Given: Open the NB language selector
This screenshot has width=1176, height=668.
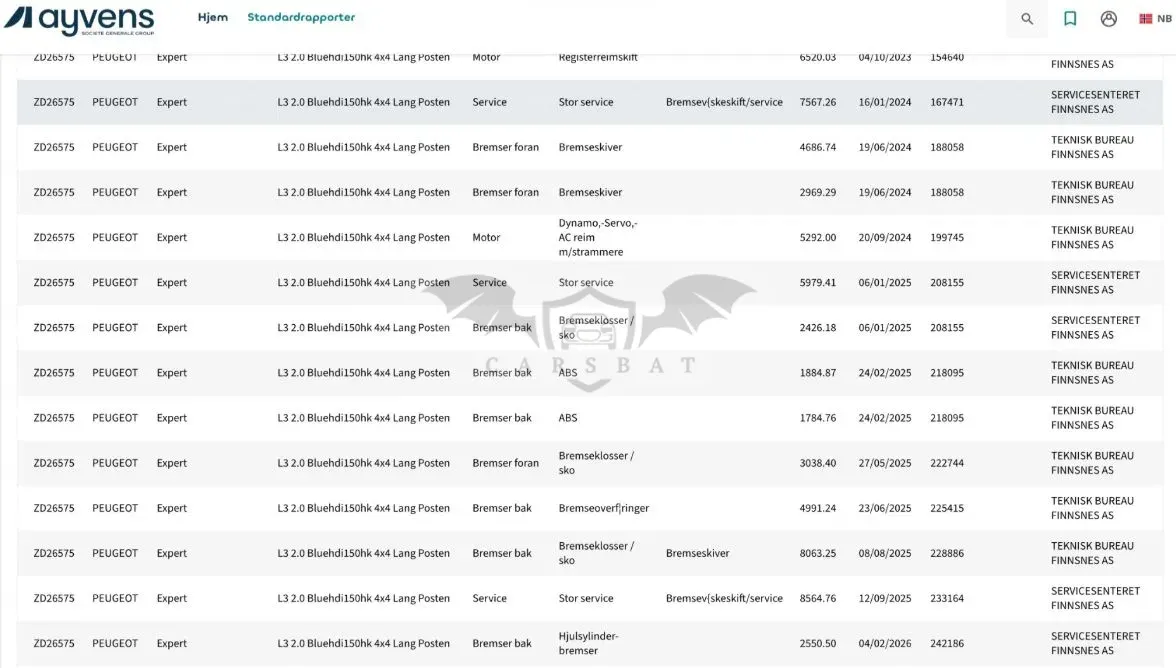Looking at the screenshot, I should (1155, 19).
